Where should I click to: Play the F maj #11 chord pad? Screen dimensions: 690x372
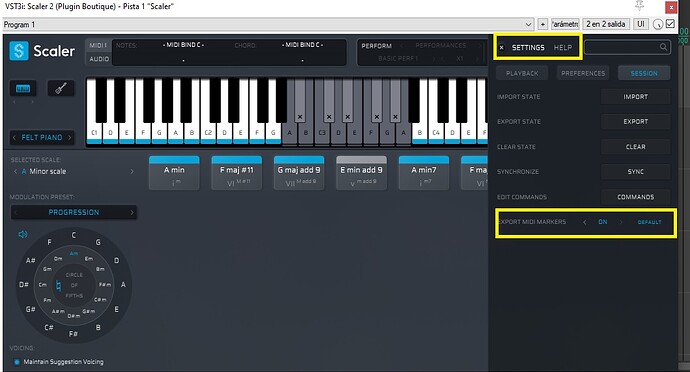(x=237, y=173)
